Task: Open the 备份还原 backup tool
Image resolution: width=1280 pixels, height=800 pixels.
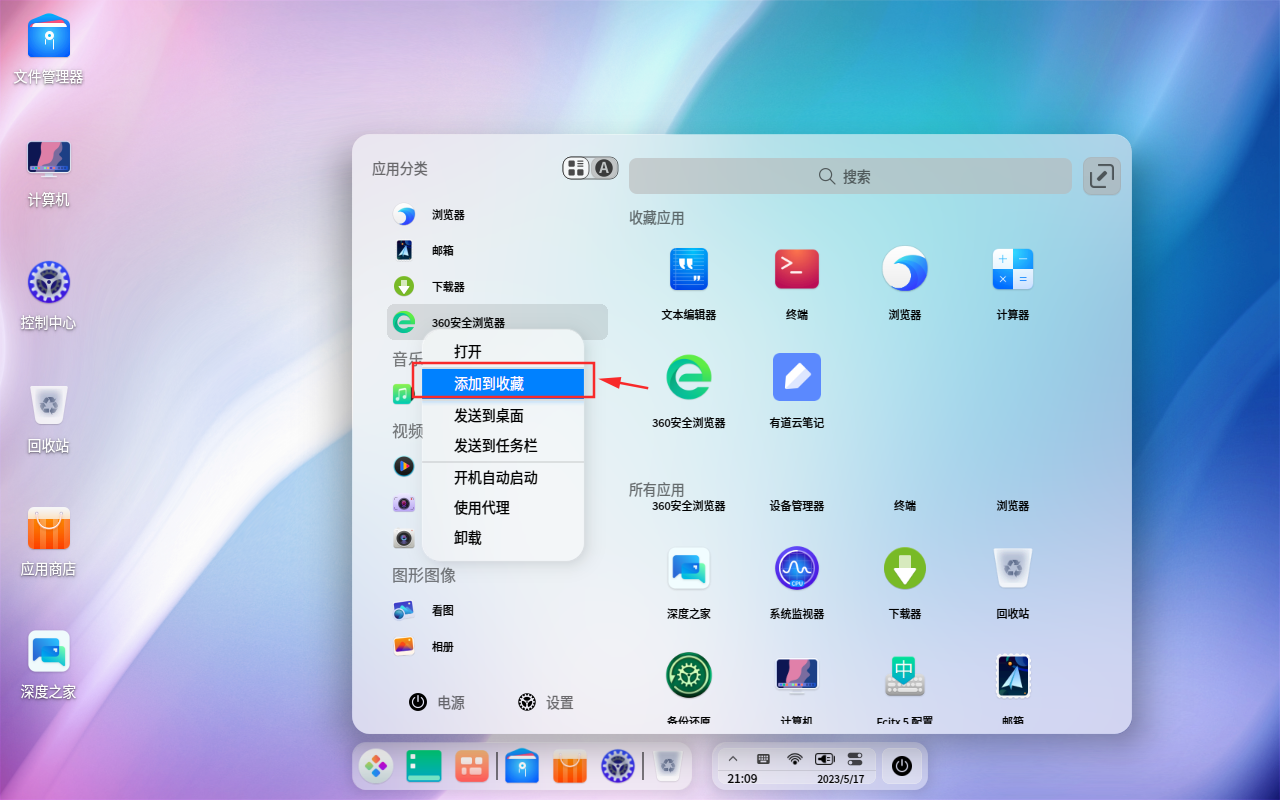Action: [688, 675]
